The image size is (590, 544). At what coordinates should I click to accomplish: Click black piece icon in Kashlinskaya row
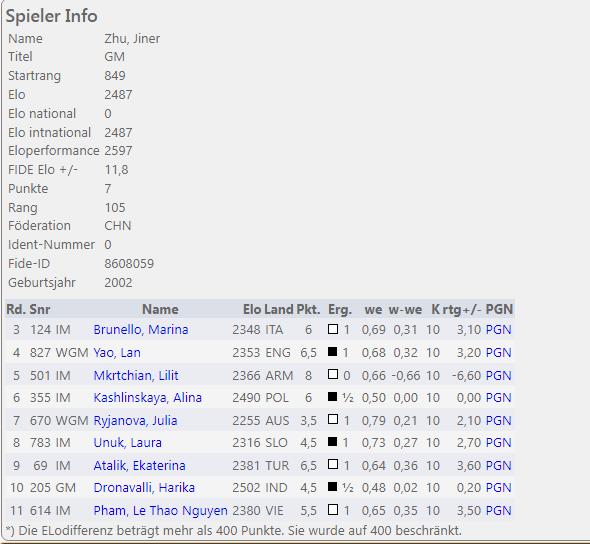click(x=333, y=397)
